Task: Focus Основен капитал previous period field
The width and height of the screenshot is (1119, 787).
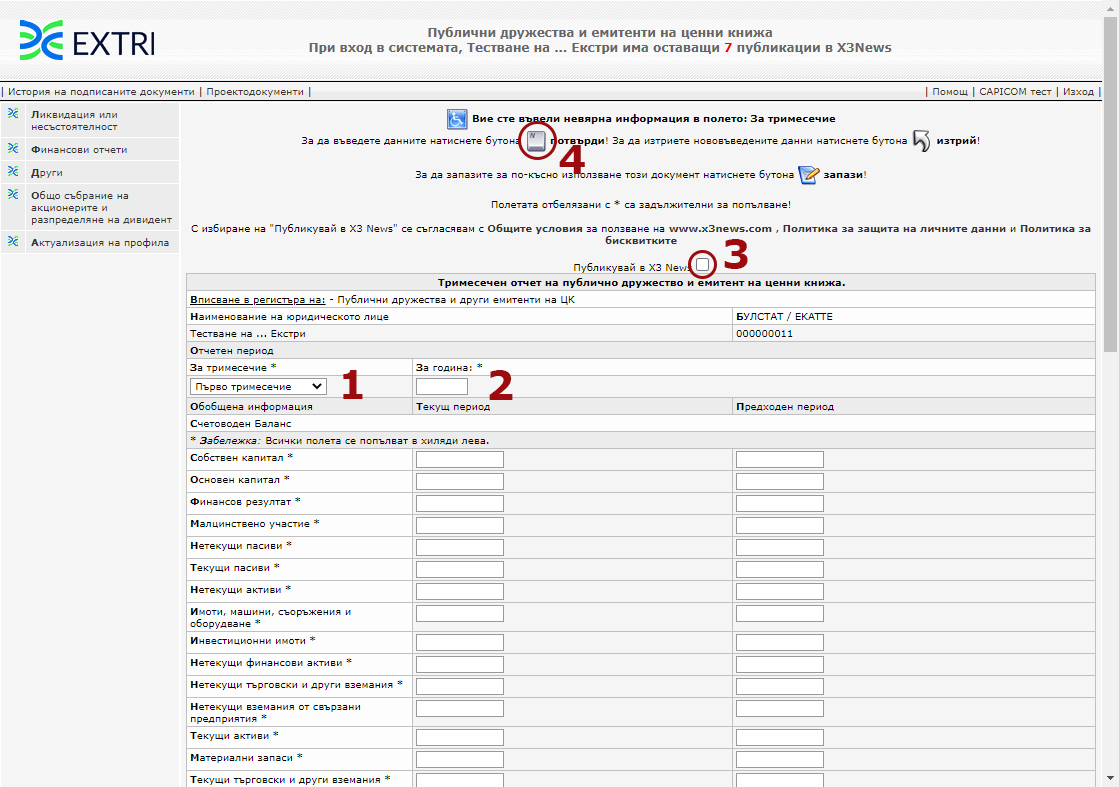Action: [779, 482]
